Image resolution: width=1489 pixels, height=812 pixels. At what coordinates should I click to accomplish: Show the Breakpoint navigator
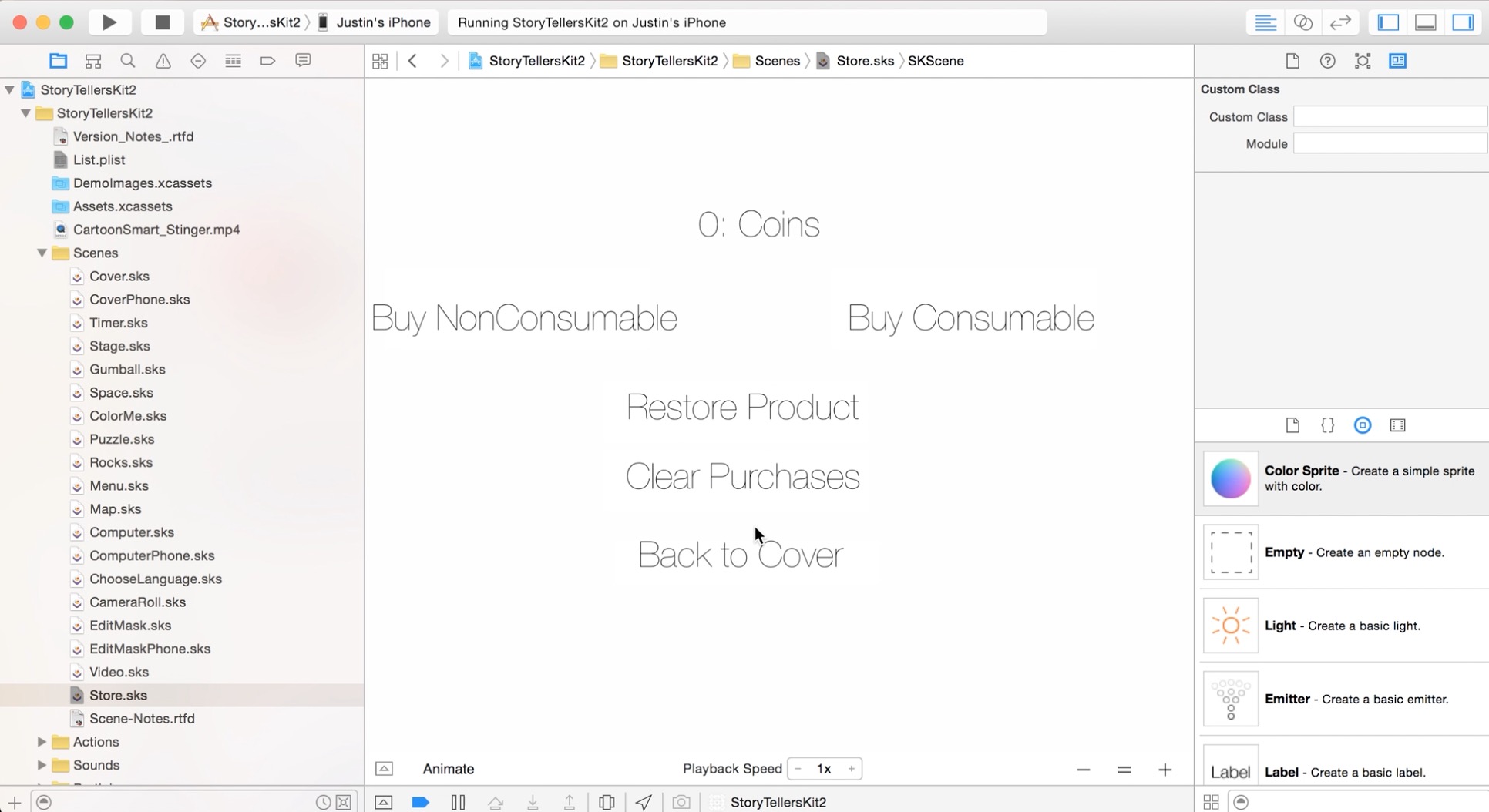268,61
